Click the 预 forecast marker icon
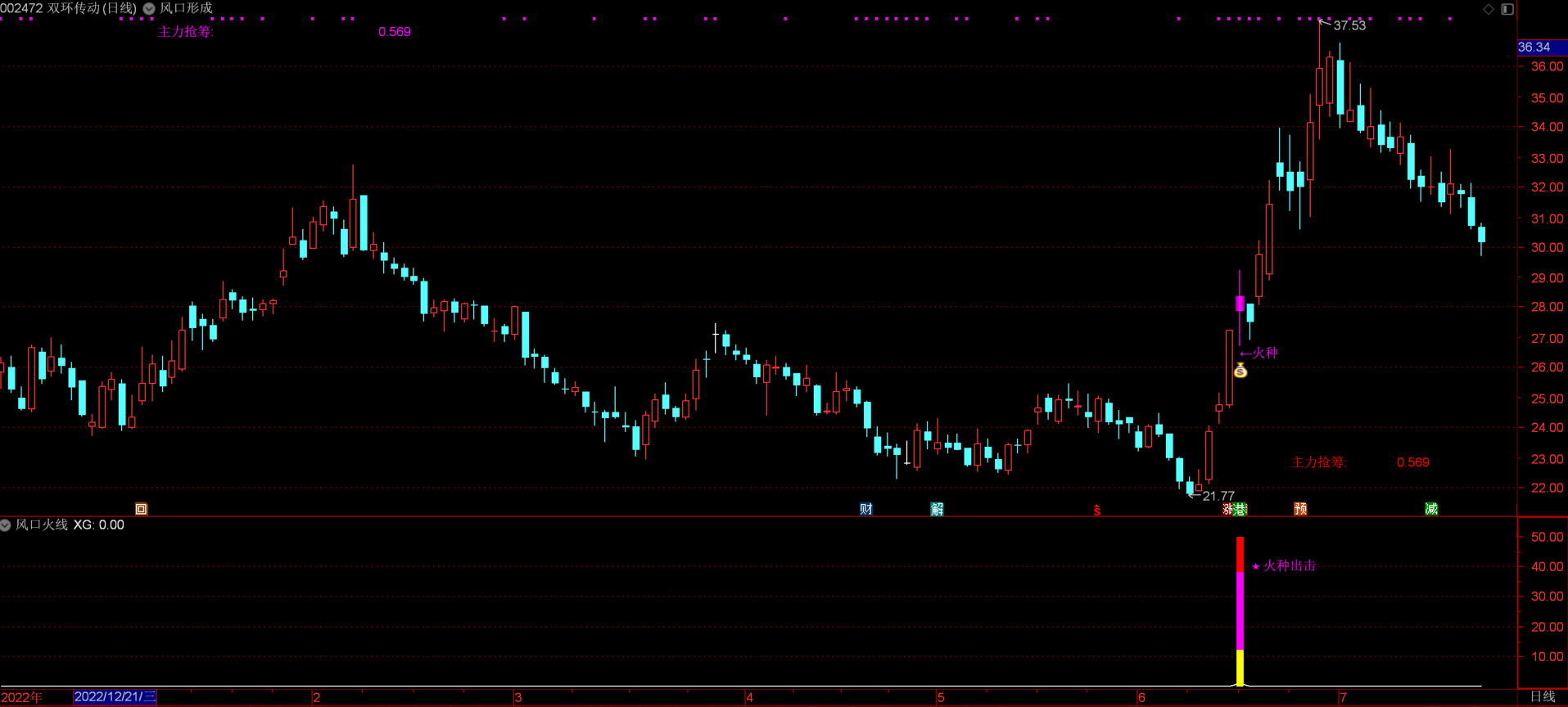Screen dimensions: 1568x707 1300,509
